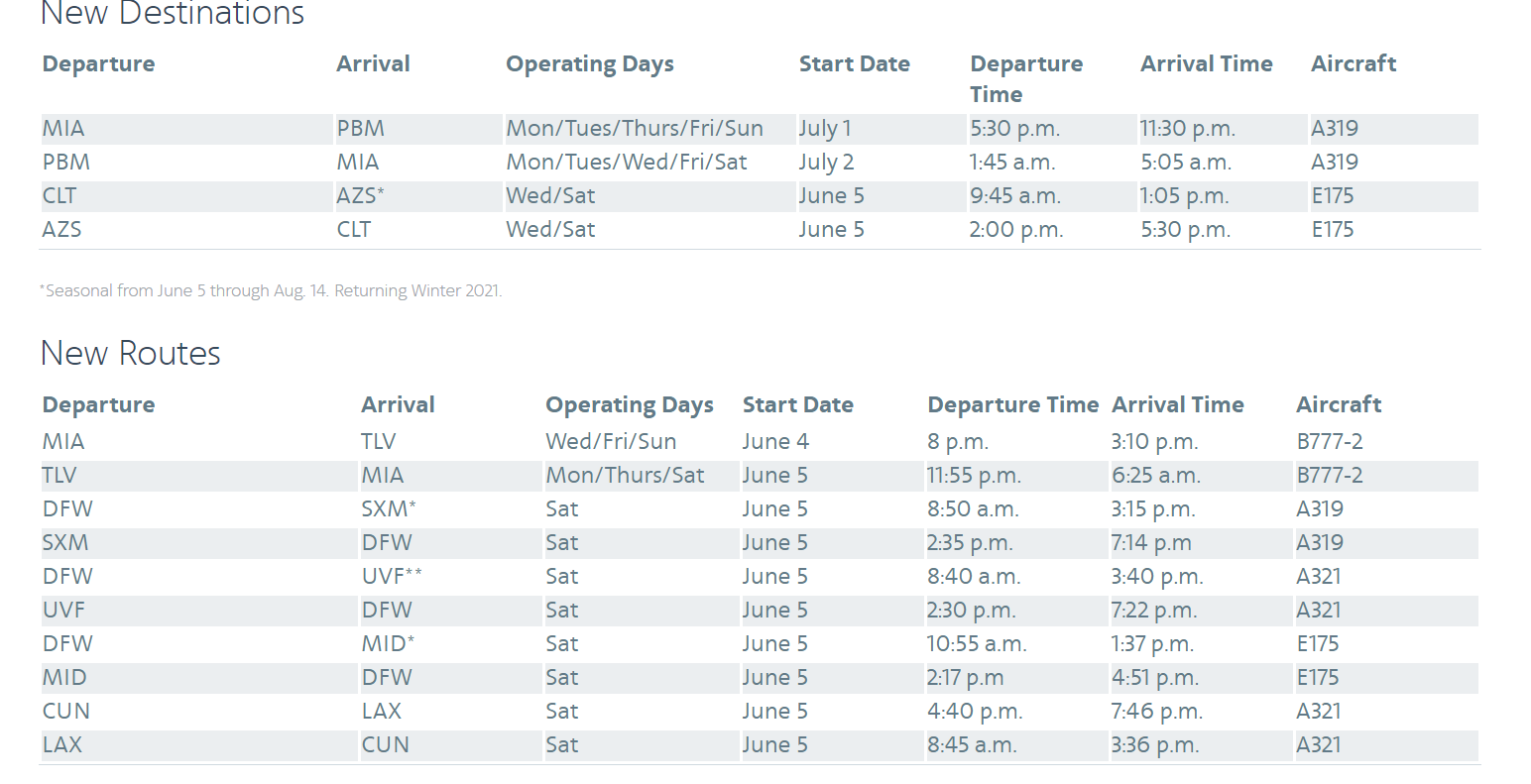Select the 1:45 a.m. departure time

click(x=1011, y=163)
